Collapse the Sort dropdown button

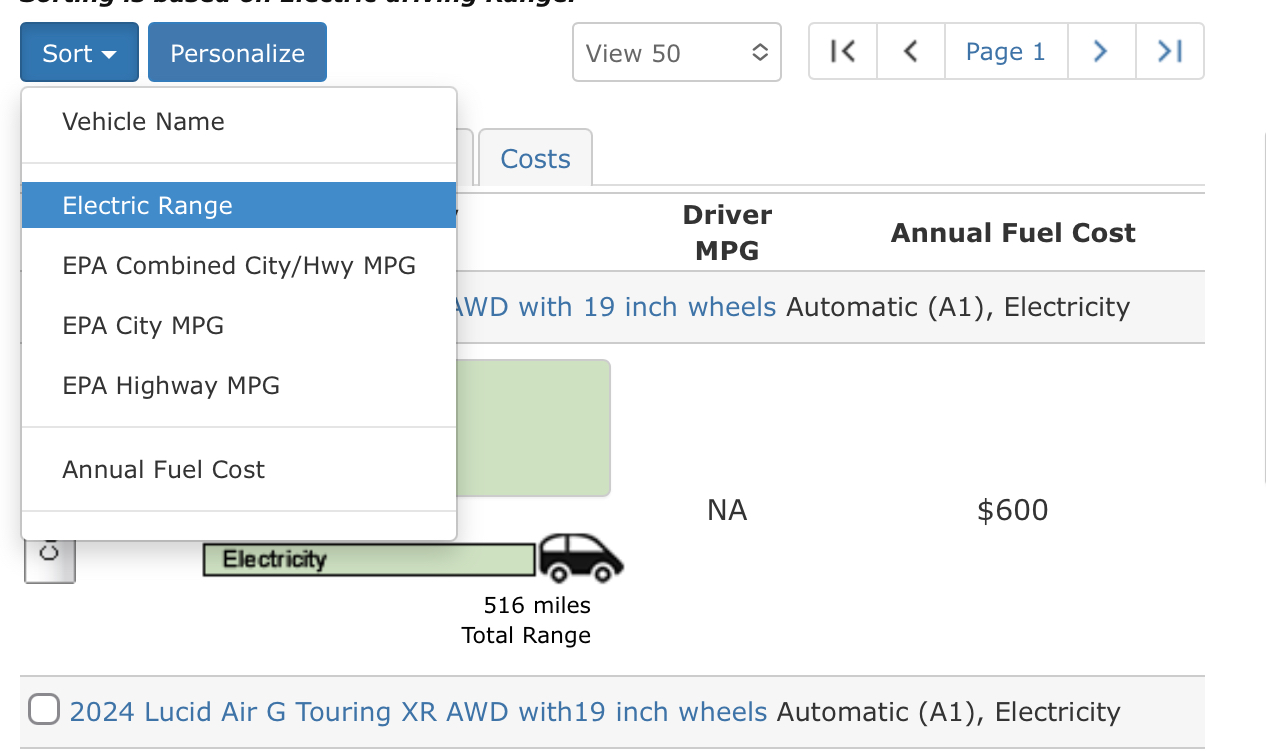79,53
